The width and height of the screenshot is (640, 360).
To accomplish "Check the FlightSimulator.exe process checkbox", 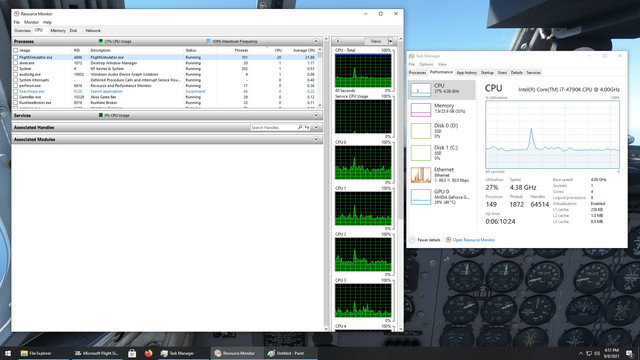I will tap(16, 58).
